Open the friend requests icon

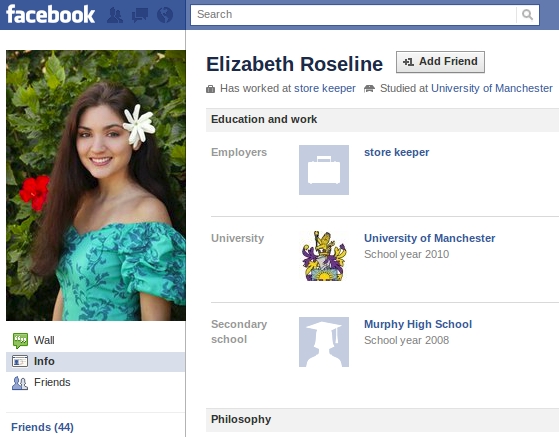click(x=115, y=15)
